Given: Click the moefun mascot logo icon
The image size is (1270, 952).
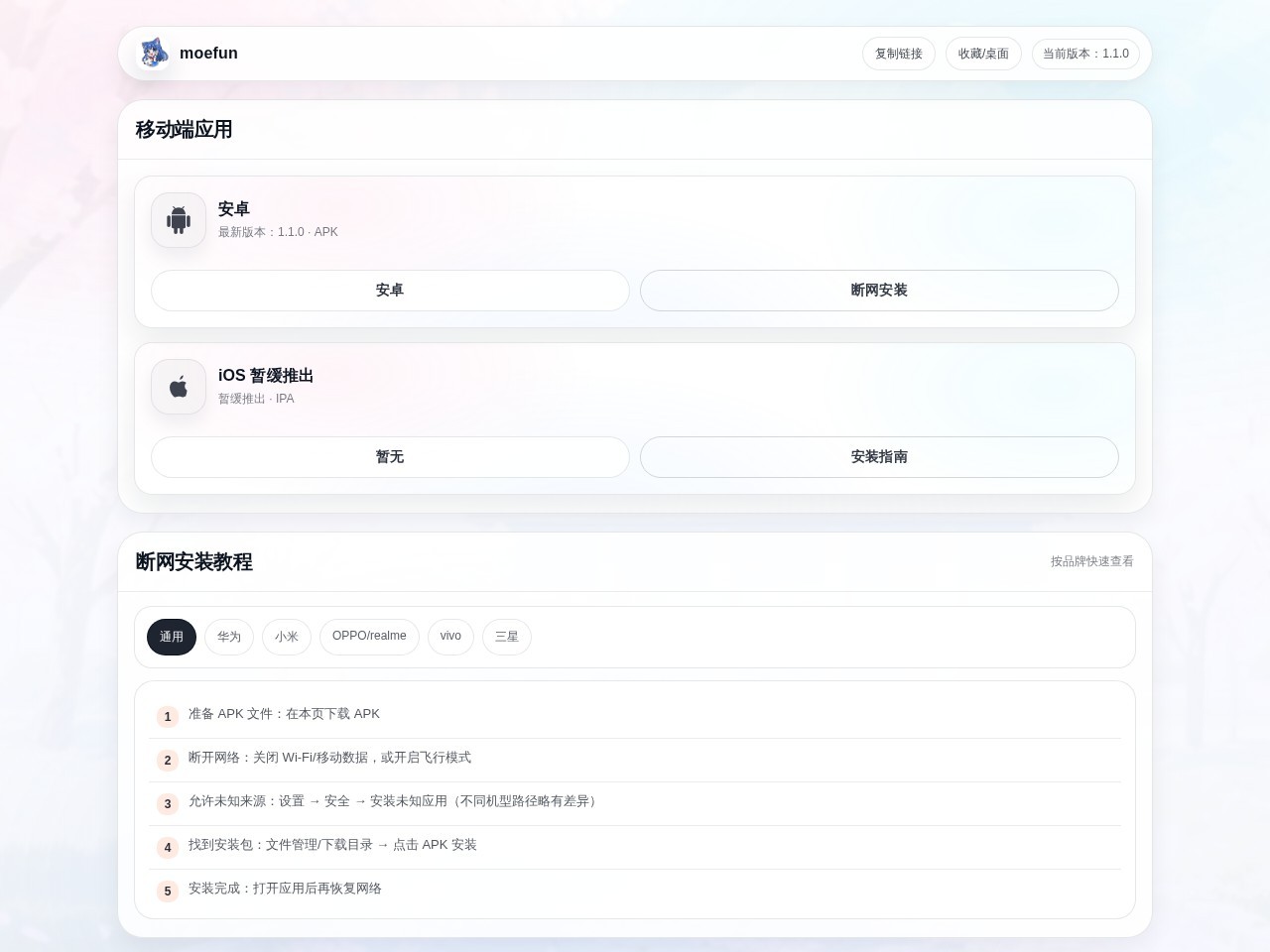Looking at the screenshot, I should coord(153,53).
